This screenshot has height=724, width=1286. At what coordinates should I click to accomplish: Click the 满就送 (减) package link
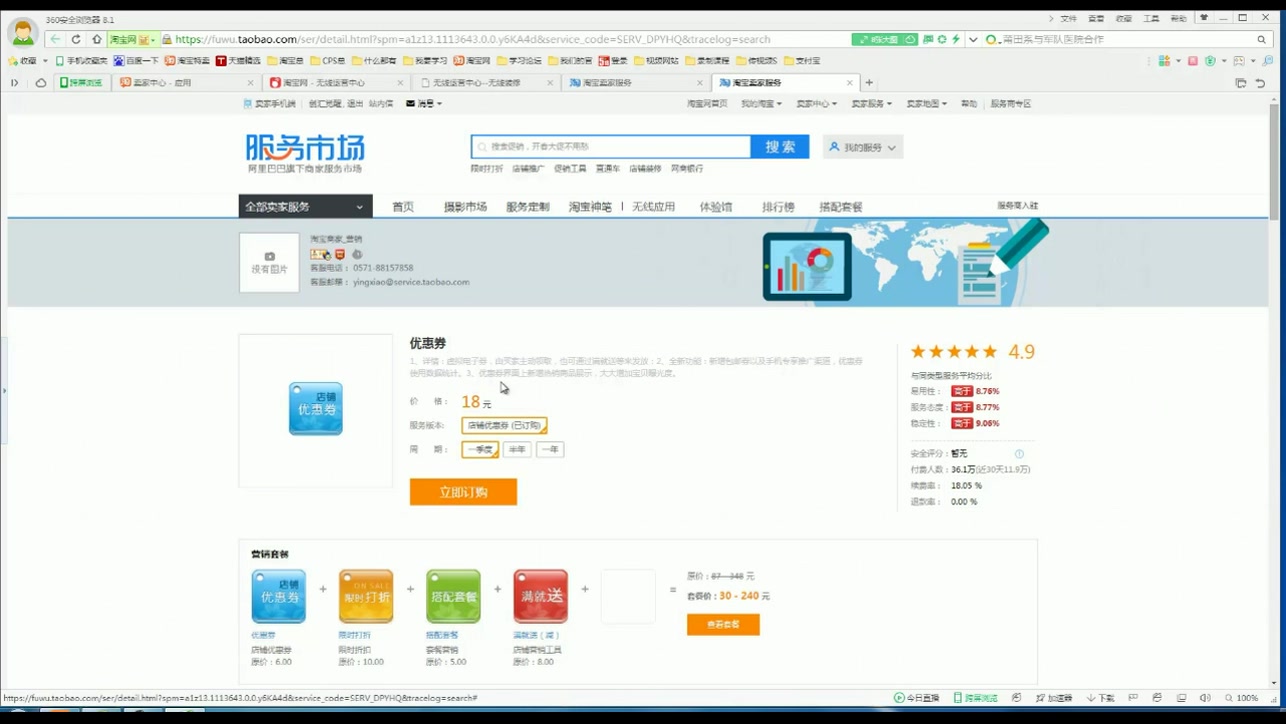coord(536,636)
